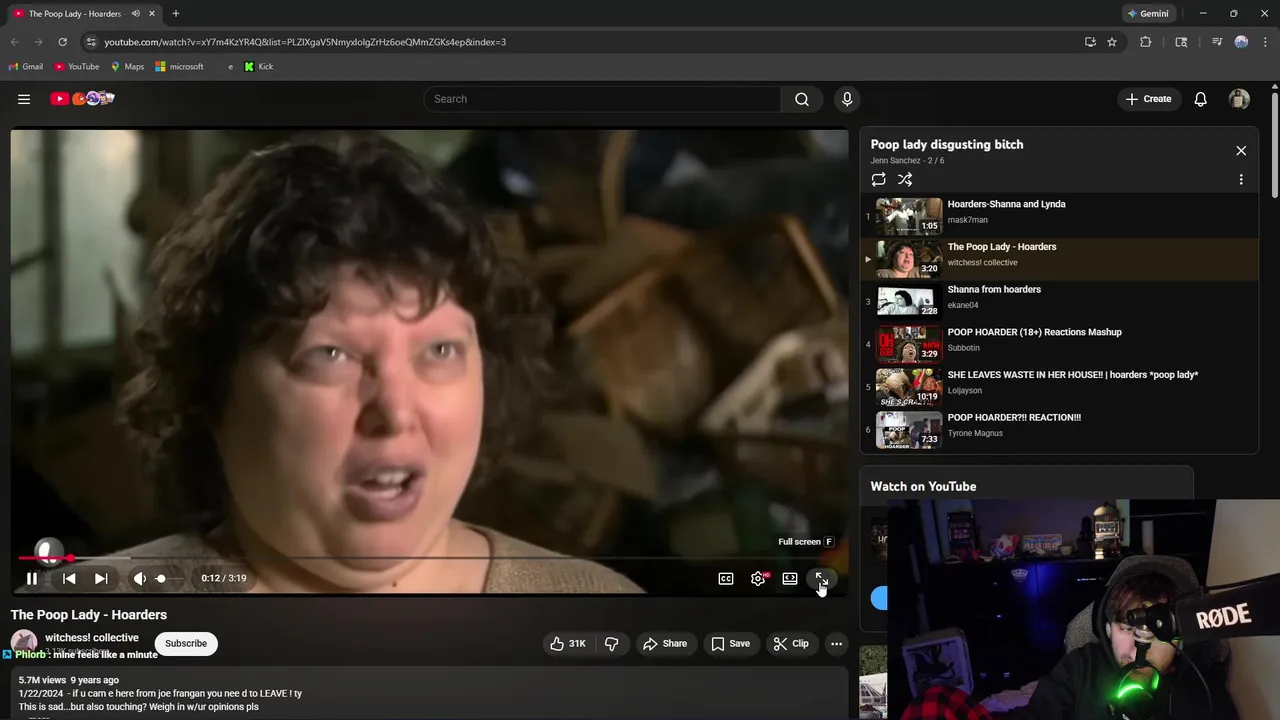Open the witchess! collective channel name link
This screenshot has height=720, width=1280.
(92, 638)
